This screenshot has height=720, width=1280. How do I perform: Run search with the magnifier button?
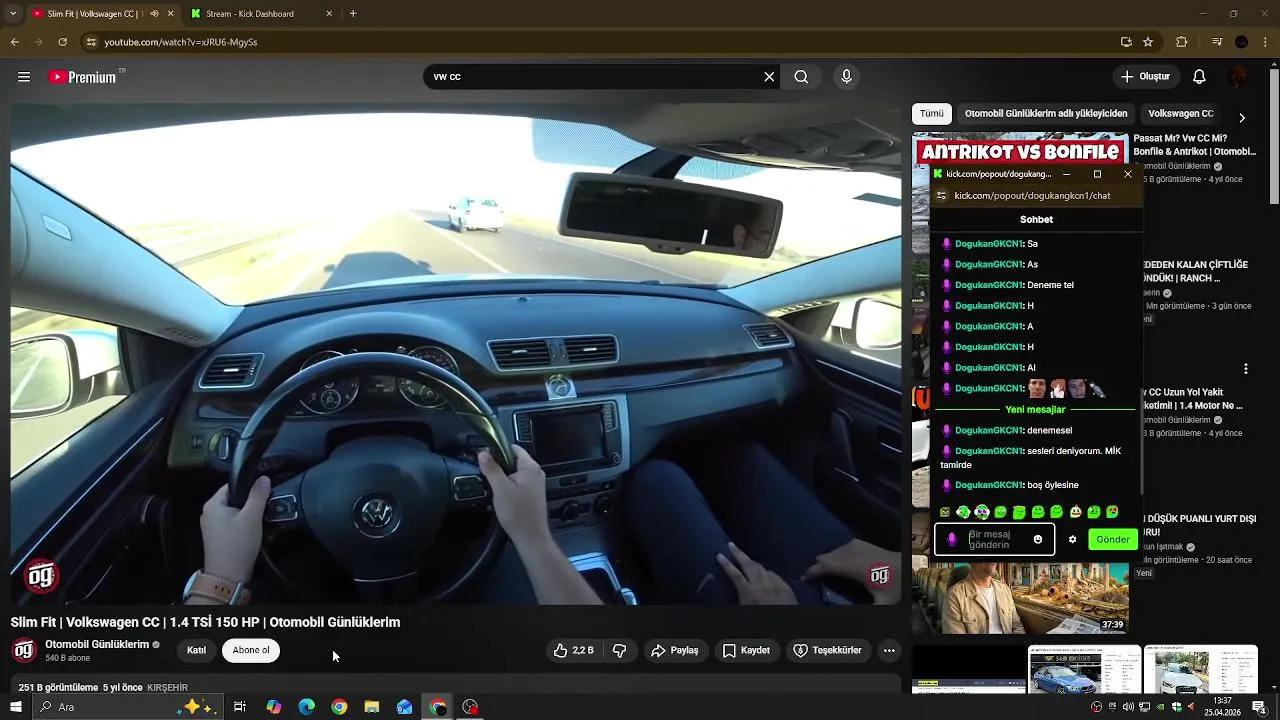click(801, 77)
